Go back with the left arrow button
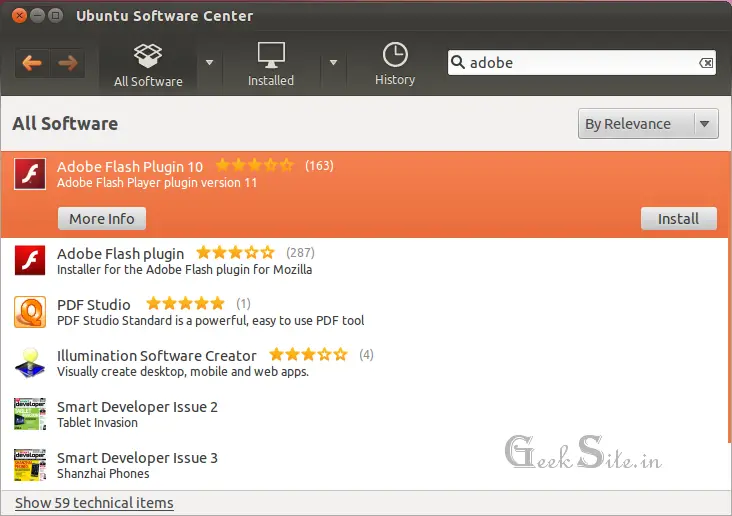The width and height of the screenshot is (732, 516). pyautogui.click(x=32, y=63)
